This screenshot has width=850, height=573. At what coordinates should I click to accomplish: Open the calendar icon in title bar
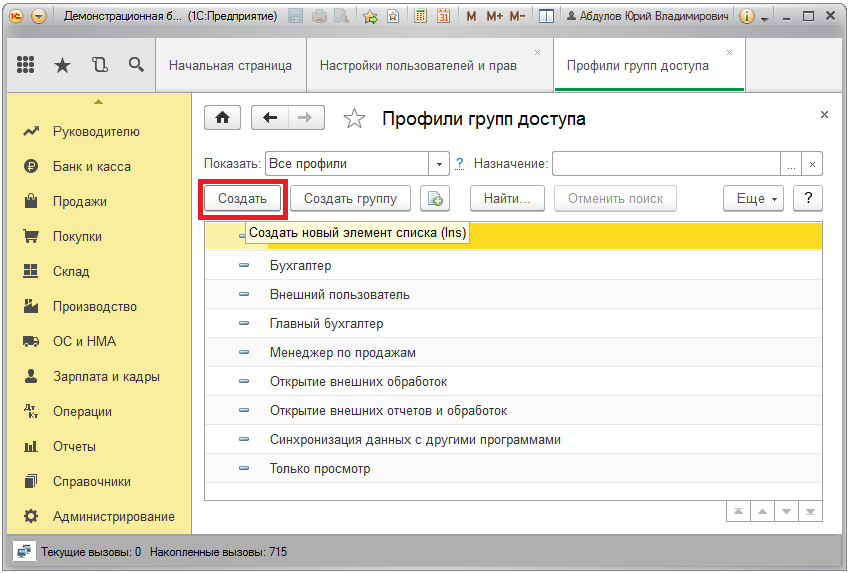[x=442, y=17]
